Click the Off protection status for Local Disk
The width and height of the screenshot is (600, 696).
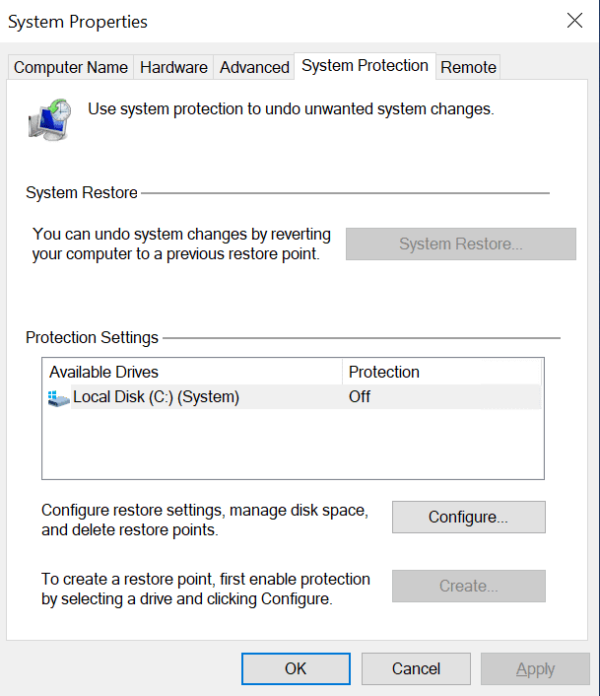pyautogui.click(x=360, y=397)
